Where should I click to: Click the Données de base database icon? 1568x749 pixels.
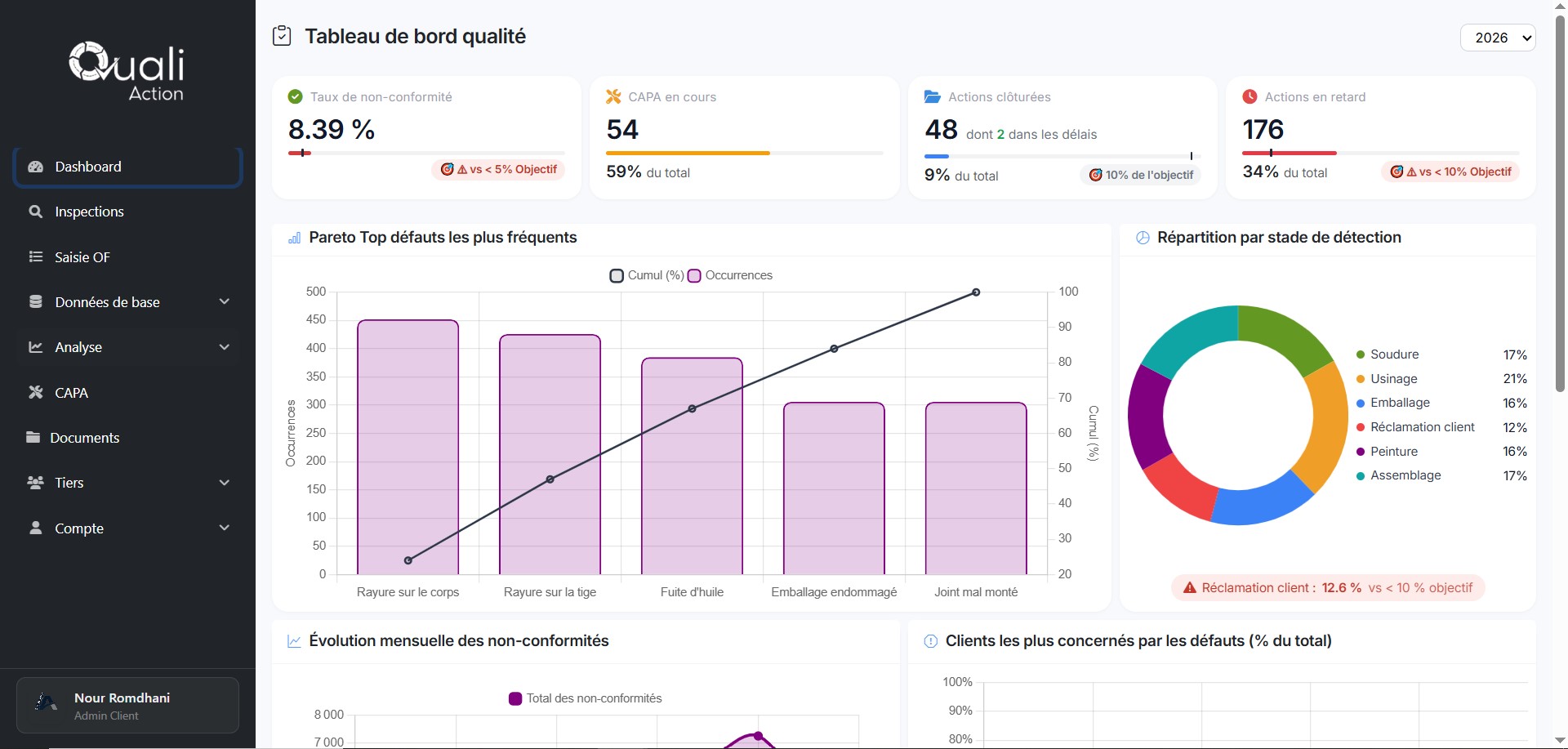click(x=35, y=301)
